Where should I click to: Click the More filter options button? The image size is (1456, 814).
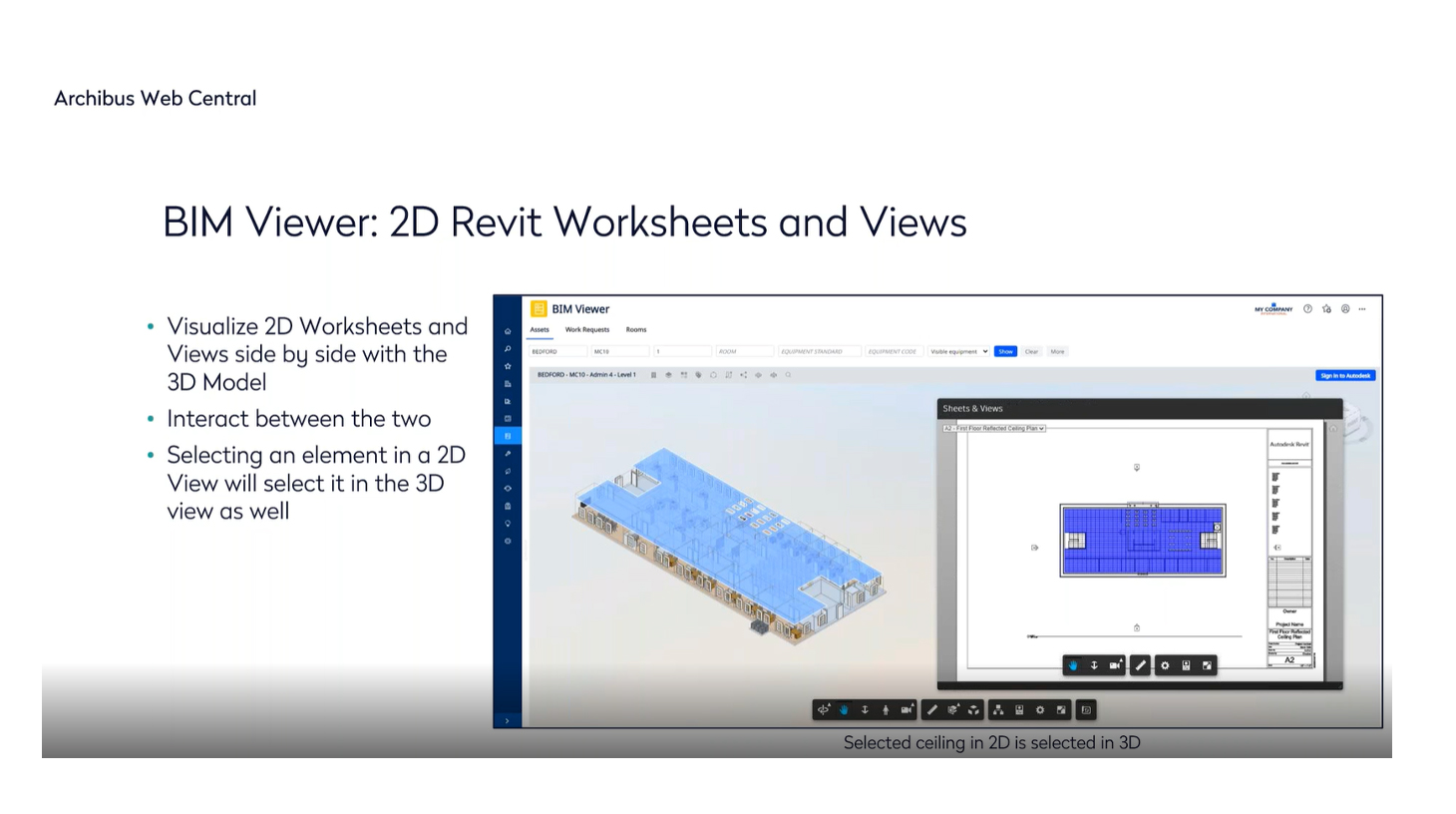click(1057, 351)
